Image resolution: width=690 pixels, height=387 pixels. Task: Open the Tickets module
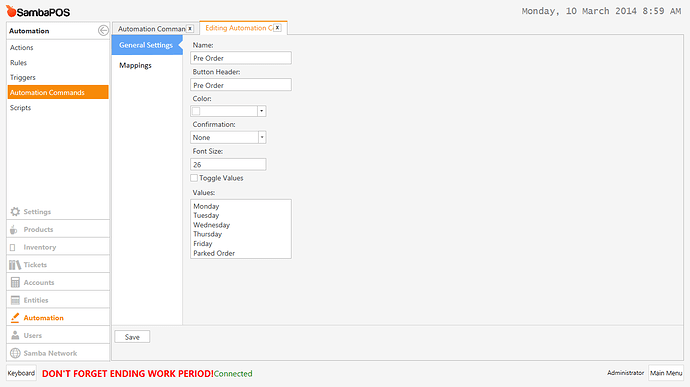click(x=58, y=265)
